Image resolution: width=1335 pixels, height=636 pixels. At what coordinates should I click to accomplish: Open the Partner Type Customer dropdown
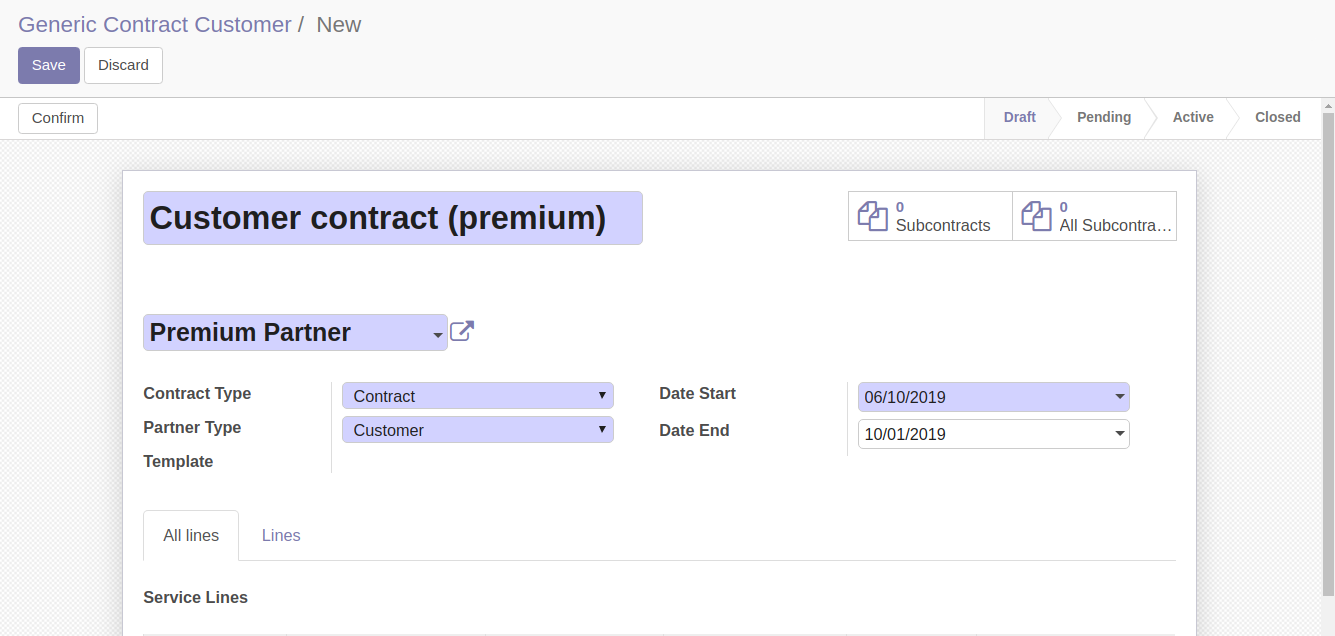478,430
